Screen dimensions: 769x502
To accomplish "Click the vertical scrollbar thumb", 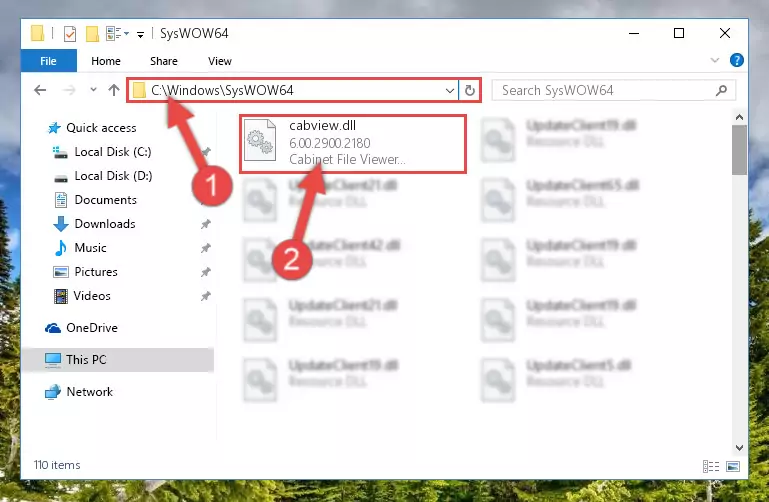I will (x=739, y=150).
